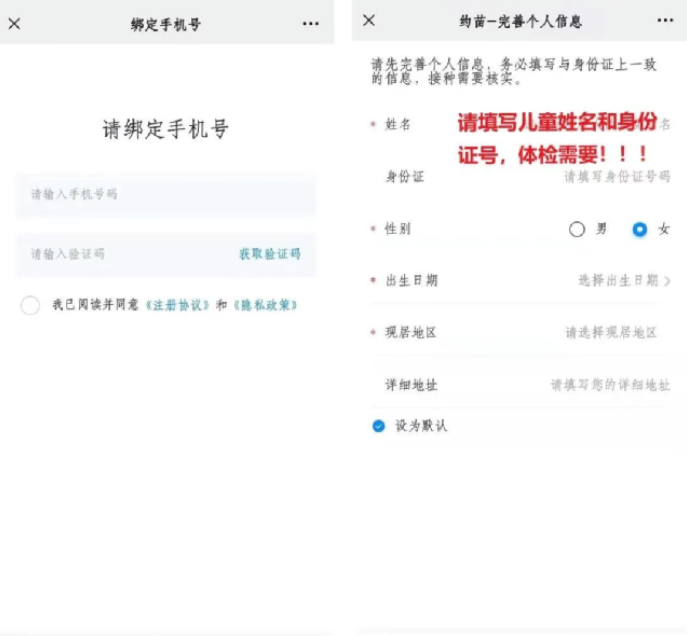Expand the 选择出生日期 date picker arrow
Screen dimensions: 687x636
[667, 281]
